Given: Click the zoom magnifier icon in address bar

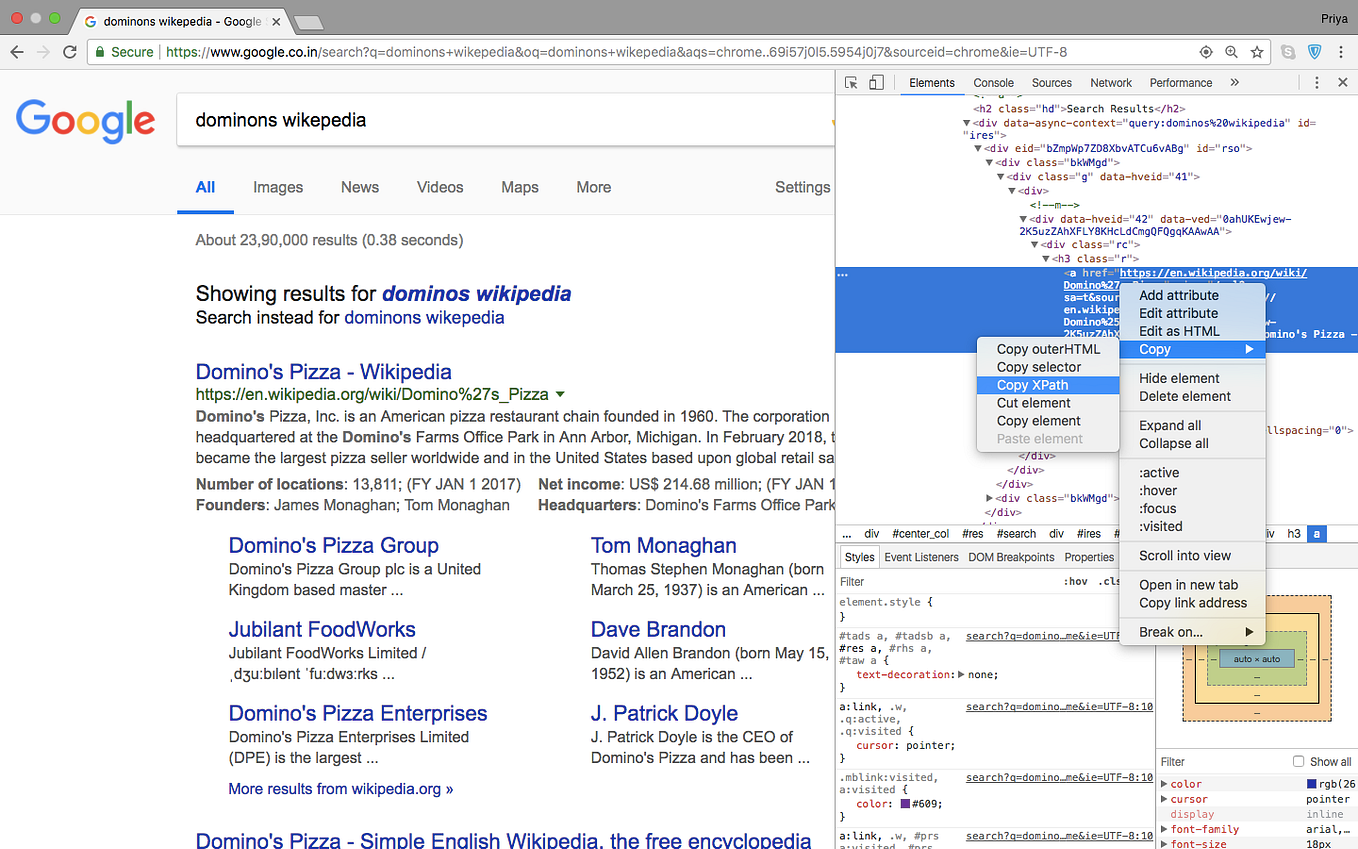Looking at the screenshot, I should click(1232, 52).
